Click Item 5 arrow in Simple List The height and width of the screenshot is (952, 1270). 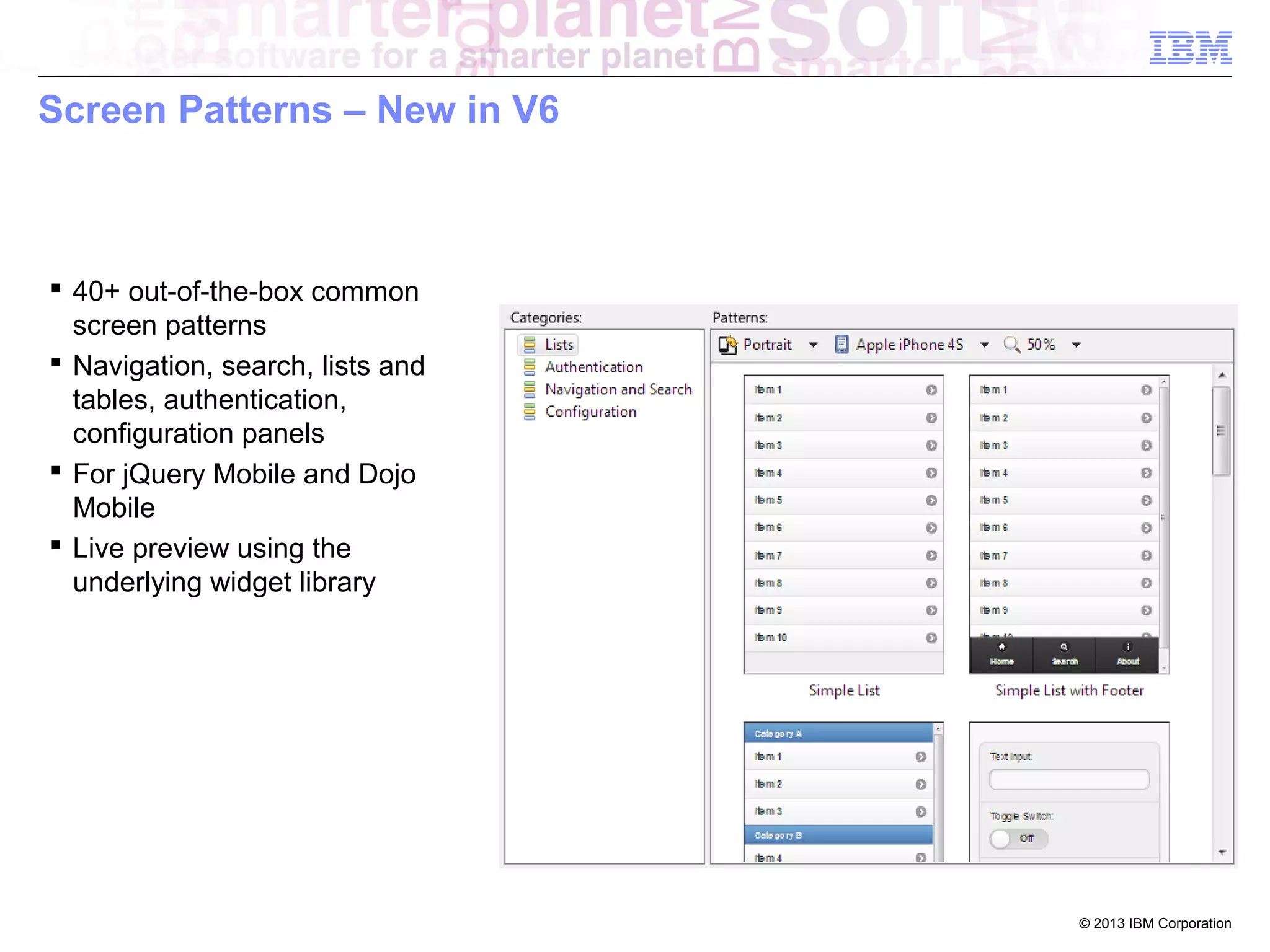[x=931, y=500]
